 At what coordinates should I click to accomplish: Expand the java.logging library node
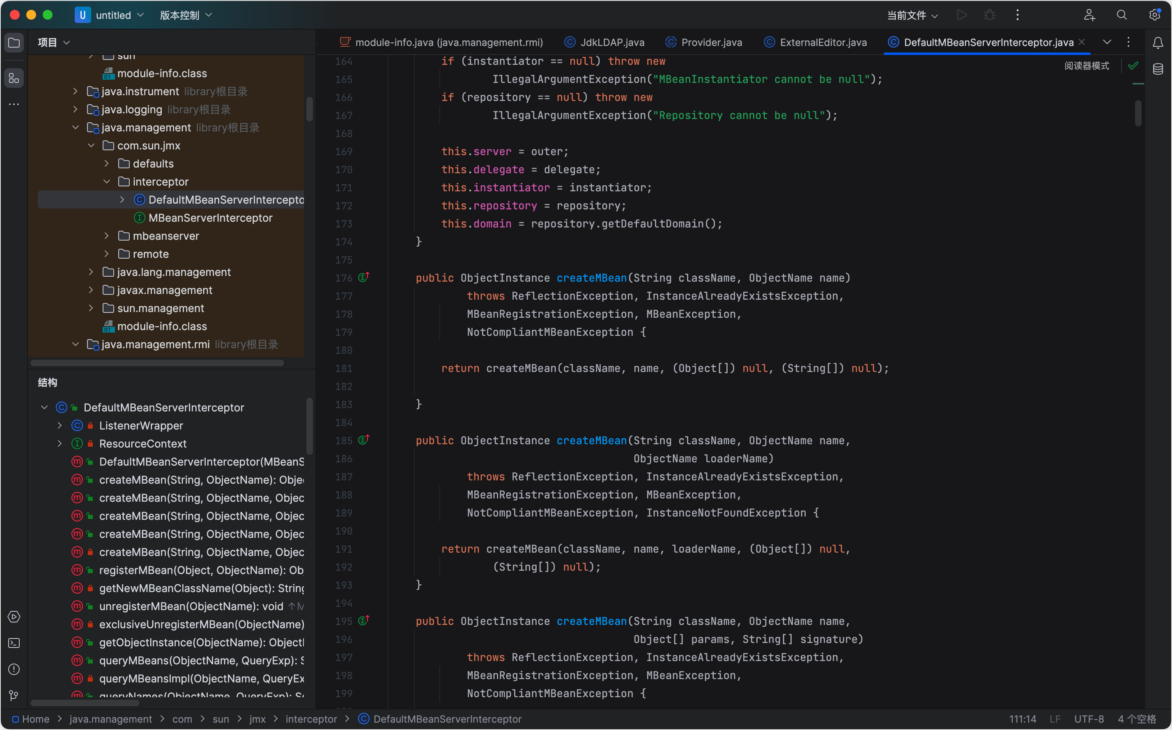click(x=75, y=109)
